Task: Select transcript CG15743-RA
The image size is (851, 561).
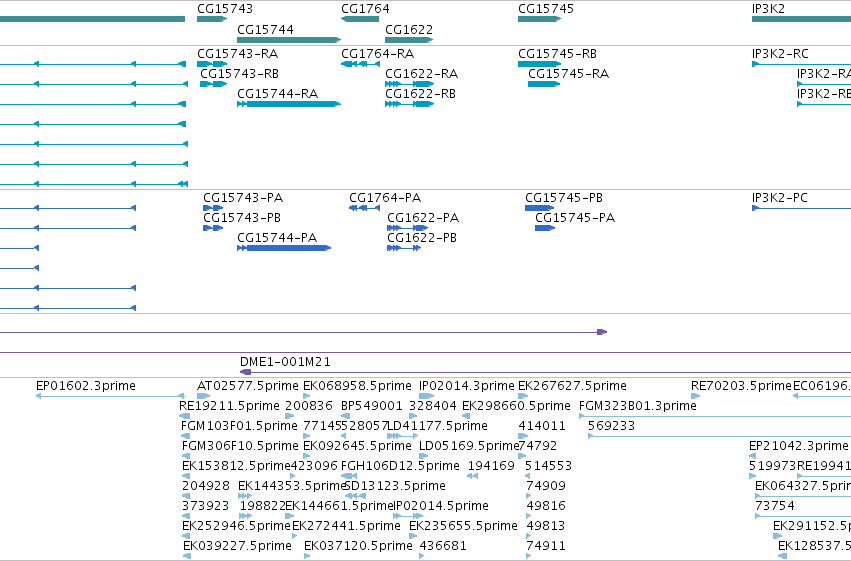Action: pos(237,54)
